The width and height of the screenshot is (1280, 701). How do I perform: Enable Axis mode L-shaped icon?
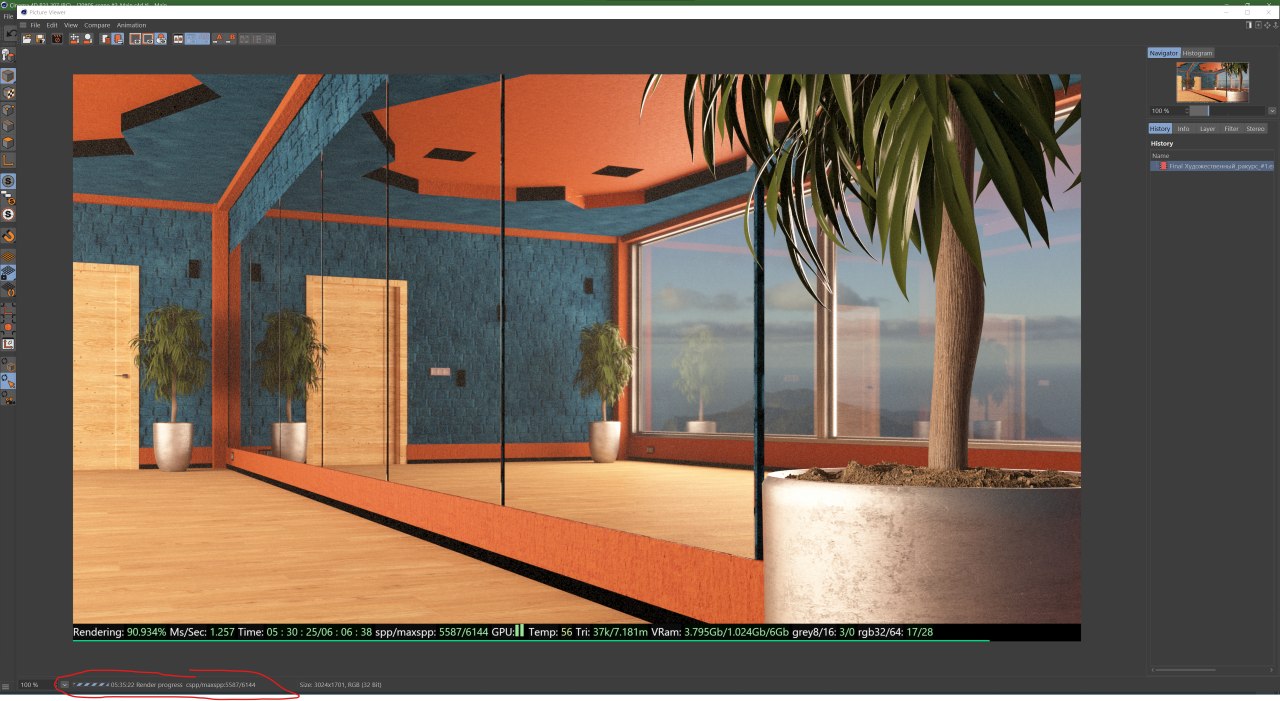pos(8,160)
